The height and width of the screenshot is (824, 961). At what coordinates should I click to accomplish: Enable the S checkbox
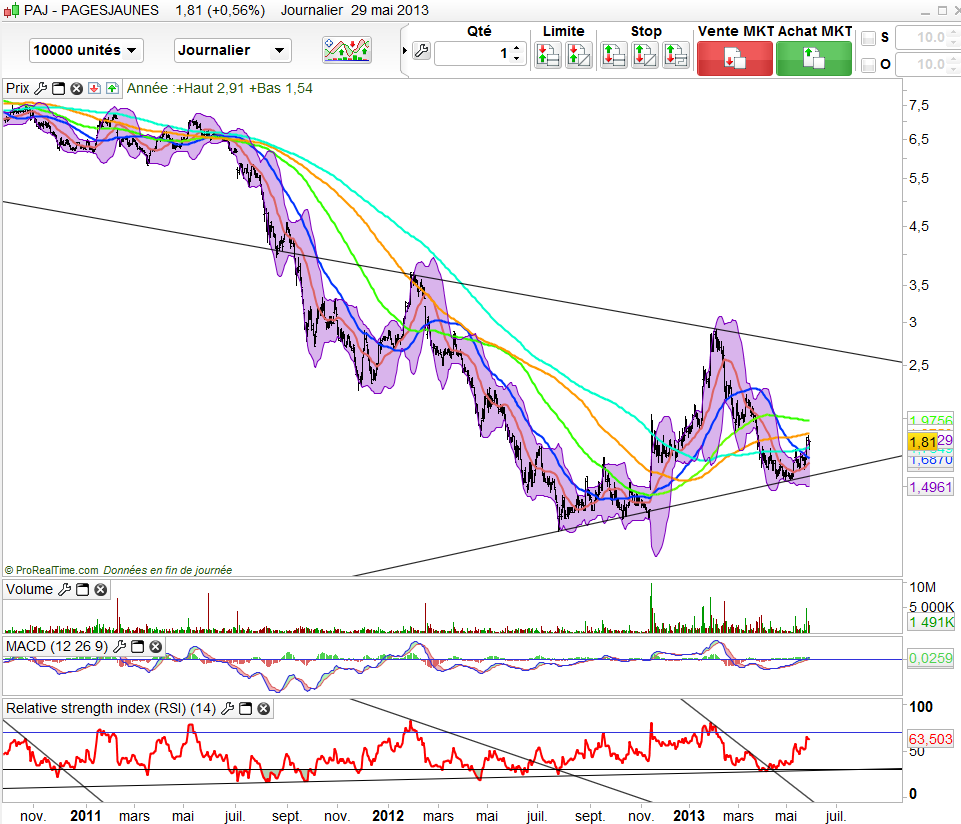click(x=868, y=38)
